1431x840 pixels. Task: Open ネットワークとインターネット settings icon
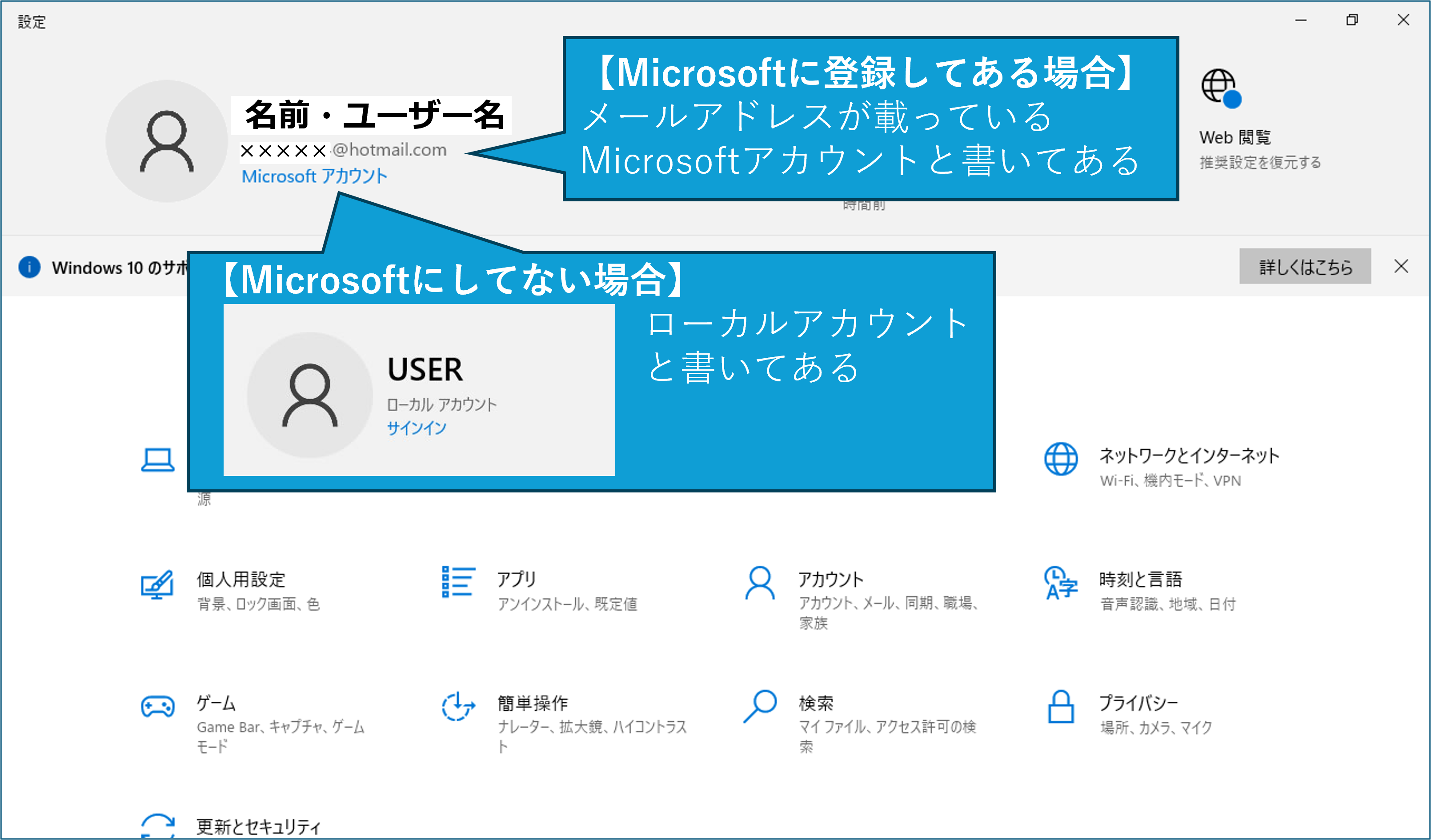tap(1060, 459)
